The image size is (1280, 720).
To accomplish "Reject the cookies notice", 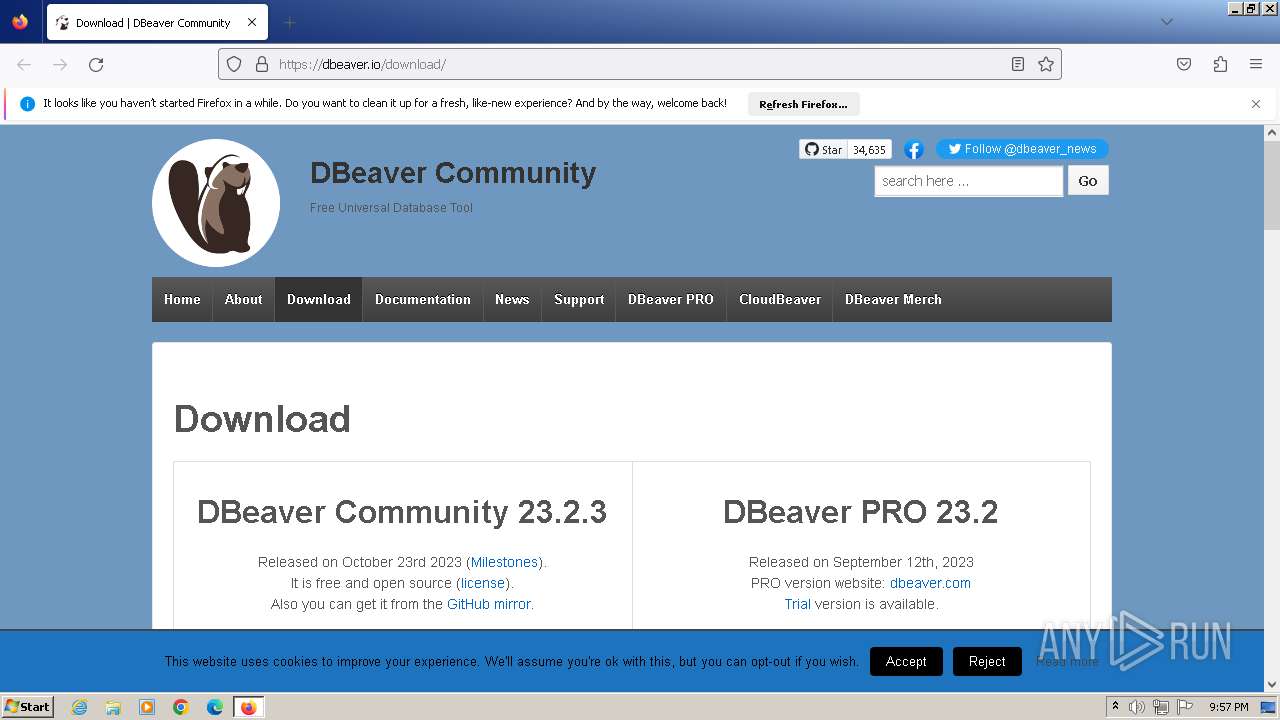I will [987, 661].
